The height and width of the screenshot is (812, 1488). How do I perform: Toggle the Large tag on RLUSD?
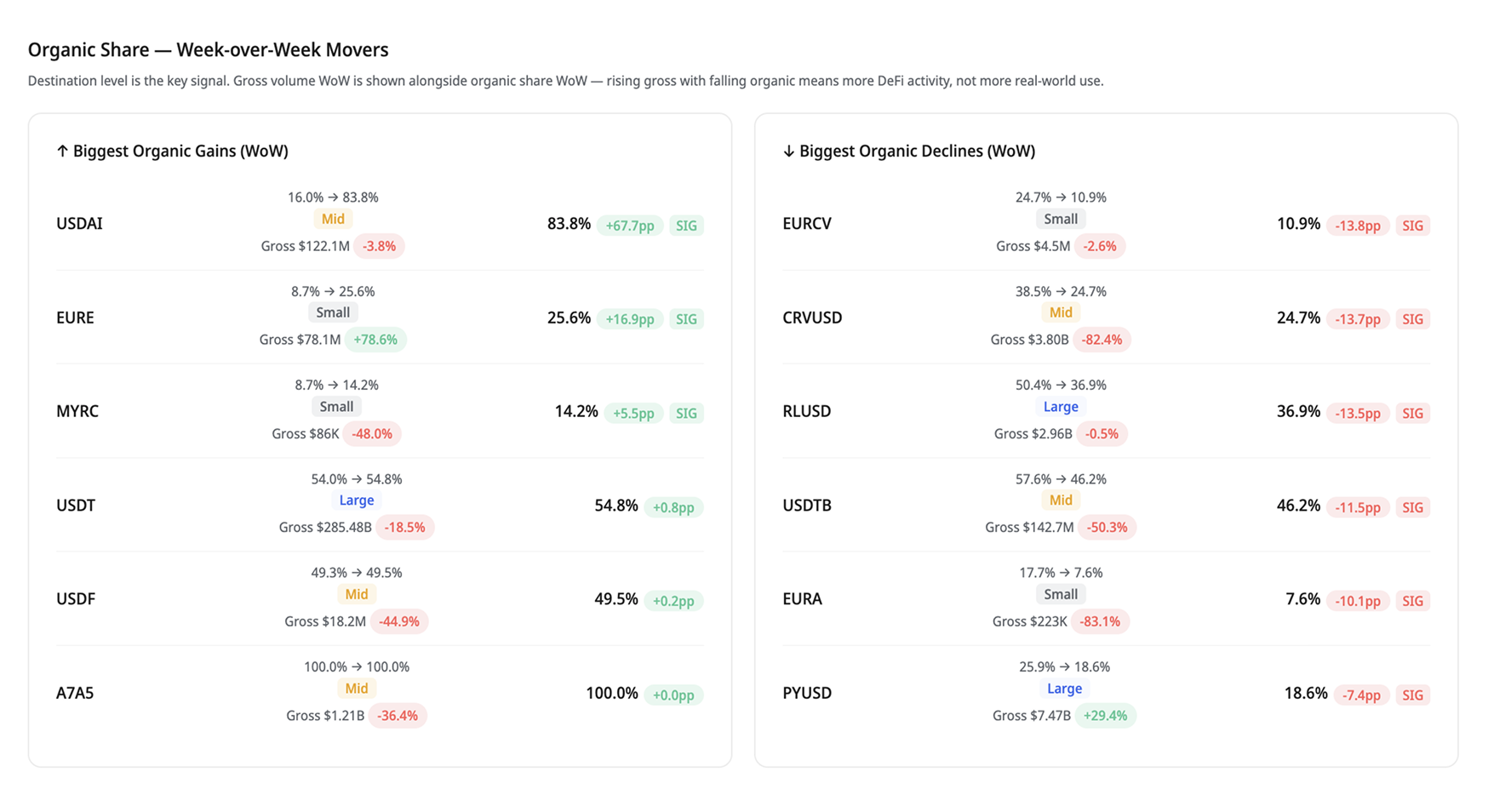(x=1061, y=407)
